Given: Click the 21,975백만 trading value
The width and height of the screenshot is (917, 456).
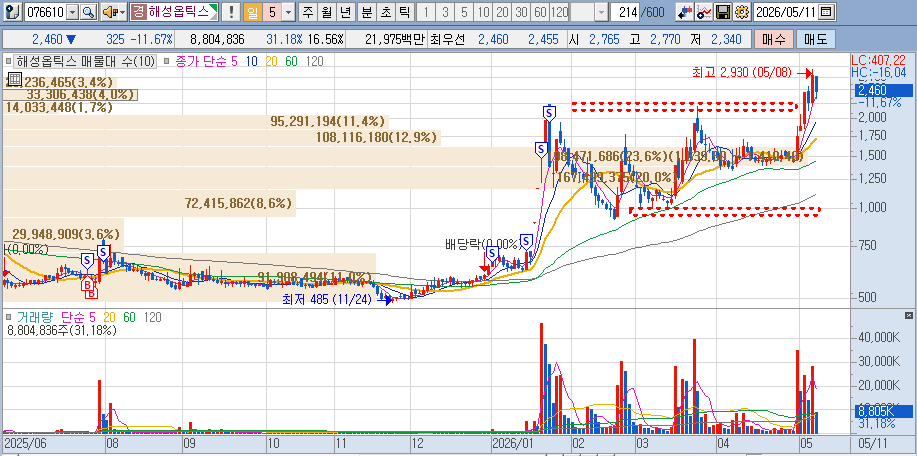Looking at the screenshot, I should point(394,39).
